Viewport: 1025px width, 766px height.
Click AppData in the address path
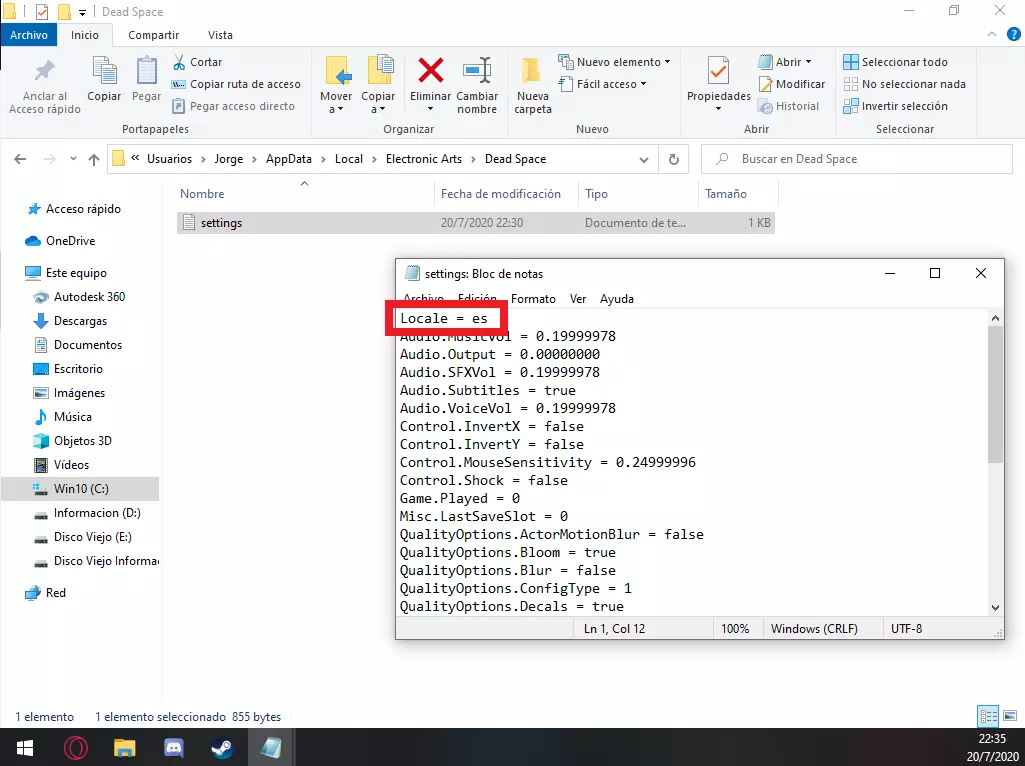point(288,159)
